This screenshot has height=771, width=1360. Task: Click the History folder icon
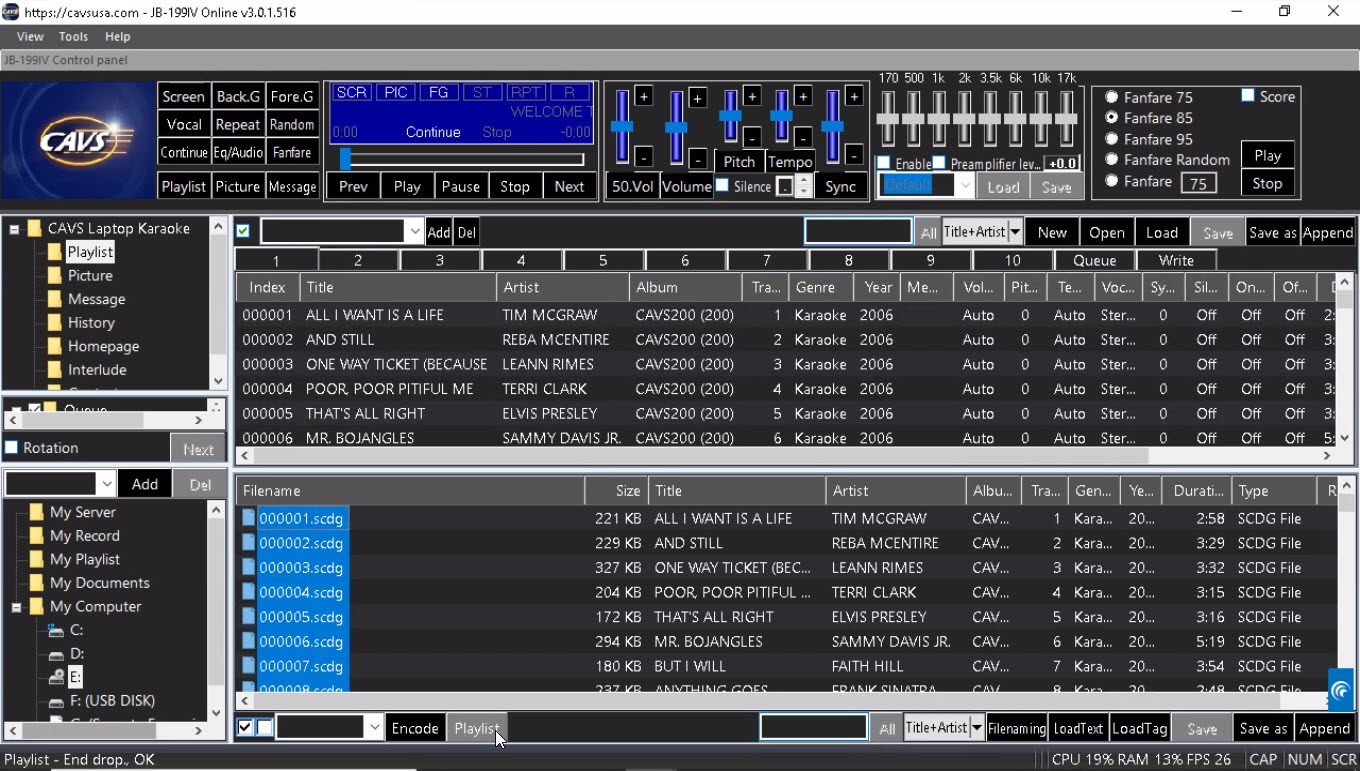click(x=55, y=323)
